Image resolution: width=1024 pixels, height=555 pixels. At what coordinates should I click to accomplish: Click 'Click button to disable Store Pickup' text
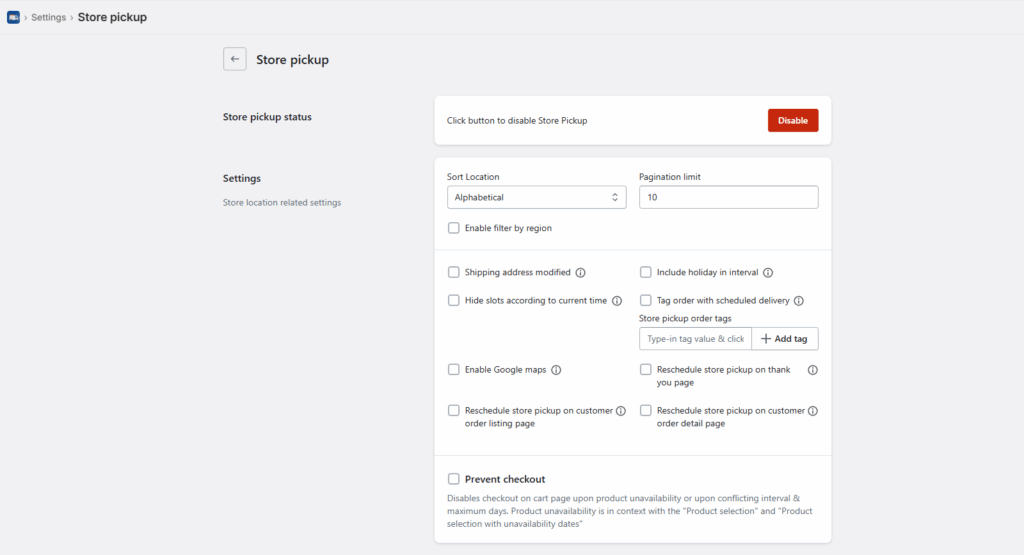point(517,121)
